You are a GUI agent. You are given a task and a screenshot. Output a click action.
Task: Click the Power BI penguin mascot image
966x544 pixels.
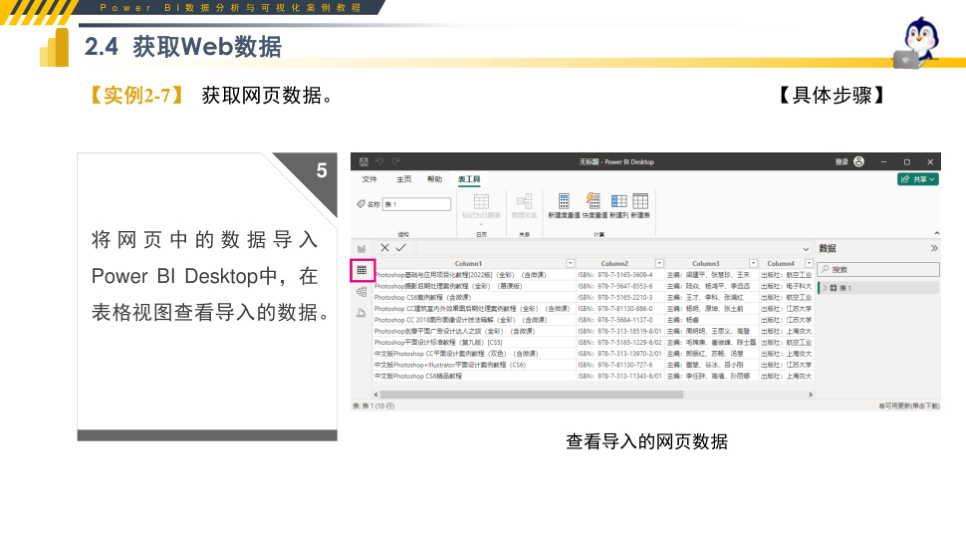click(918, 42)
